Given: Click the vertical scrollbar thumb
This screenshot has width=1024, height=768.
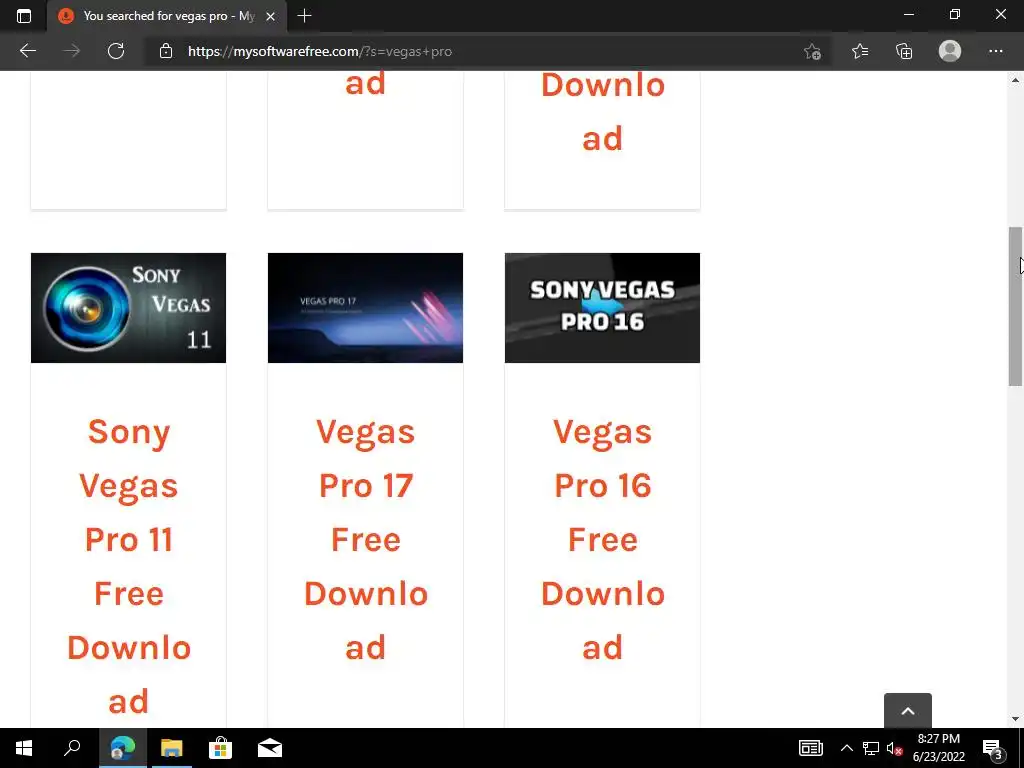Looking at the screenshot, I should tap(1015, 306).
